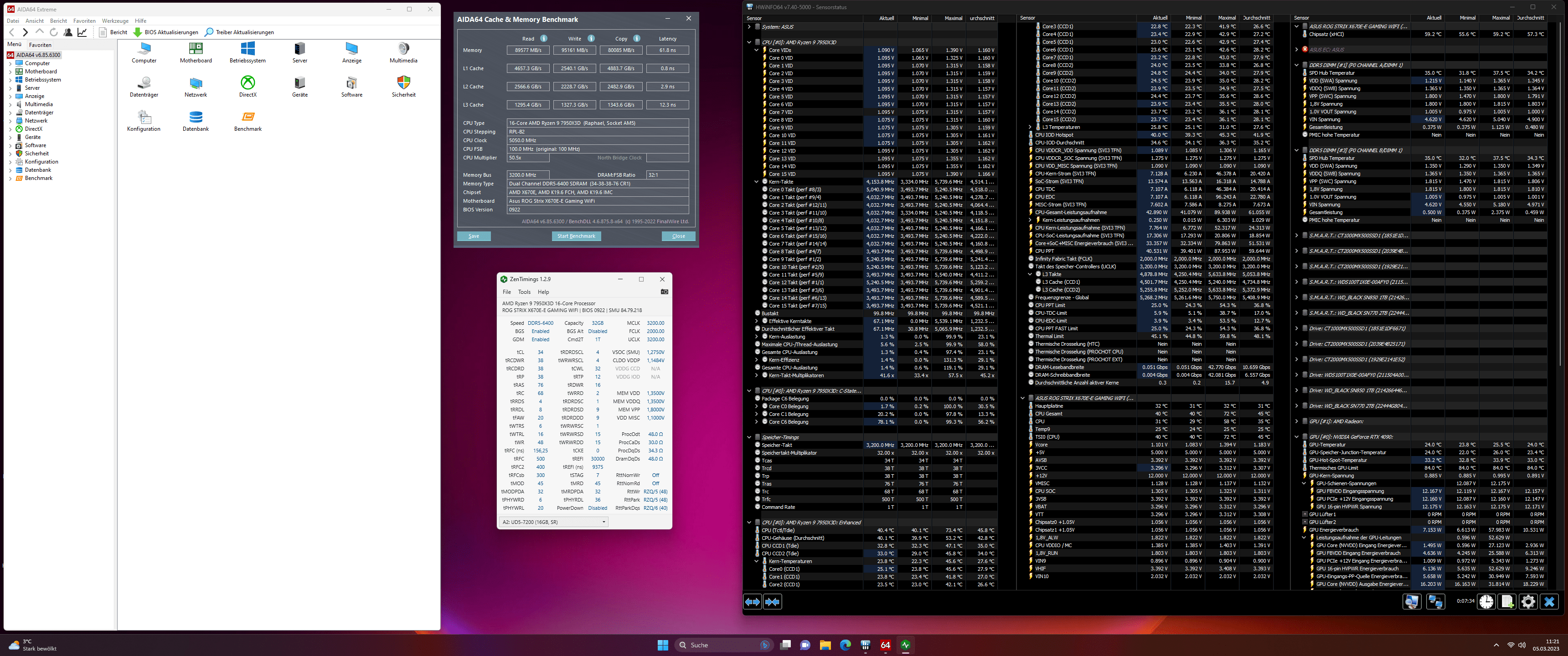
Task: Open the Werkzeuge menu in AIDA64
Action: [x=115, y=20]
